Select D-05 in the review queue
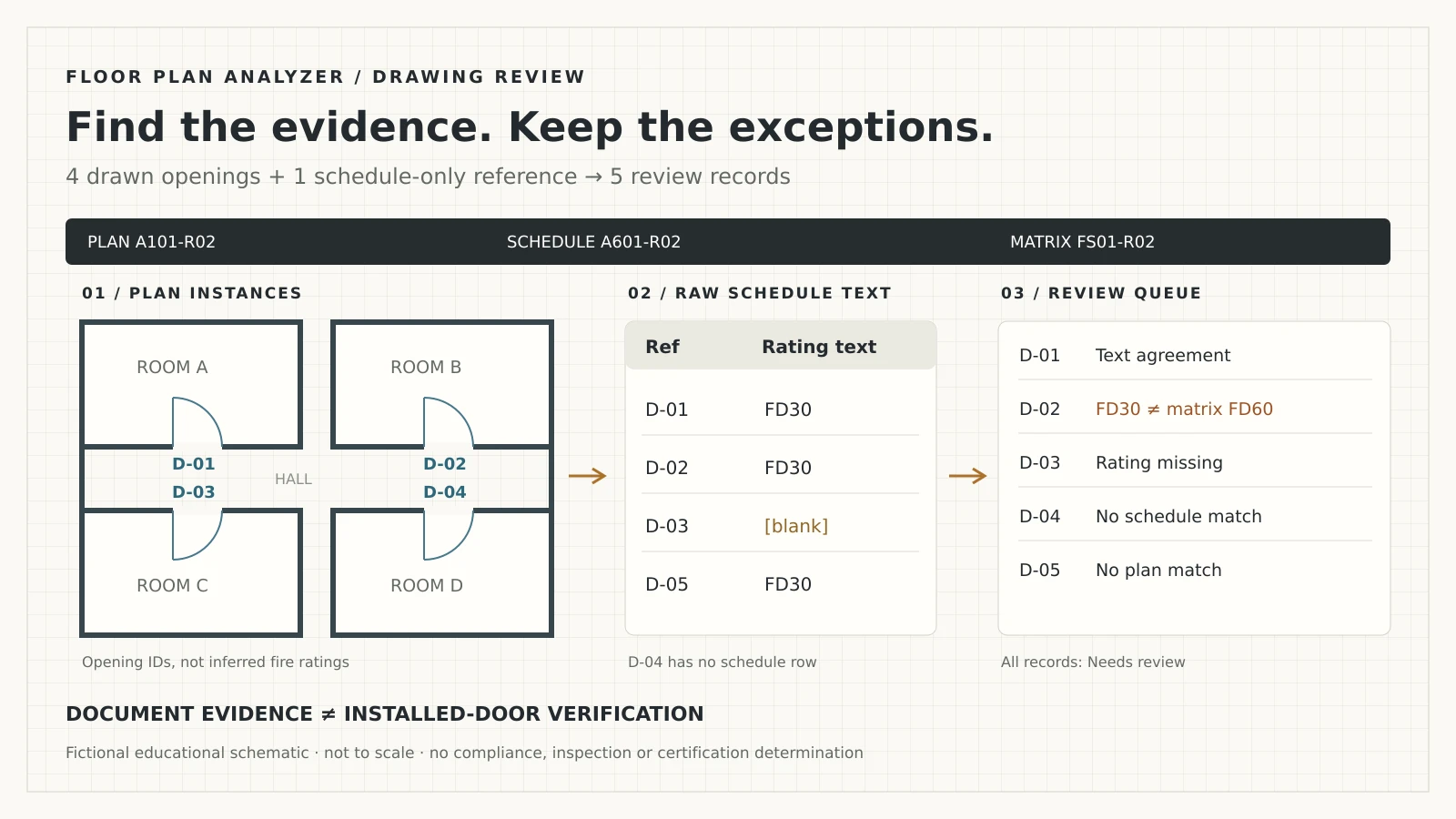1456x819 pixels. tap(1040, 571)
